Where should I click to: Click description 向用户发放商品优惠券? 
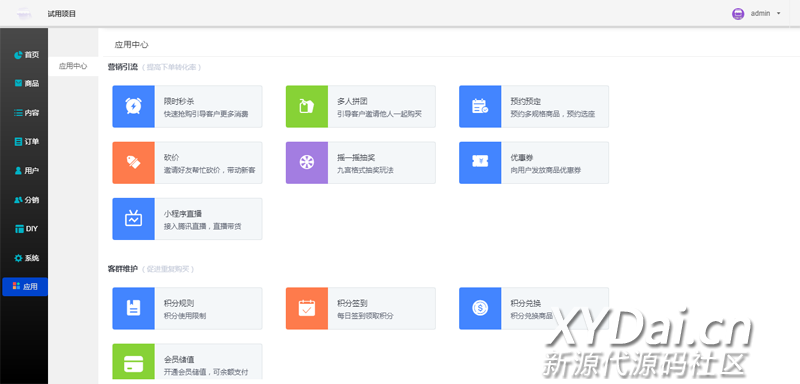tap(546, 170)
